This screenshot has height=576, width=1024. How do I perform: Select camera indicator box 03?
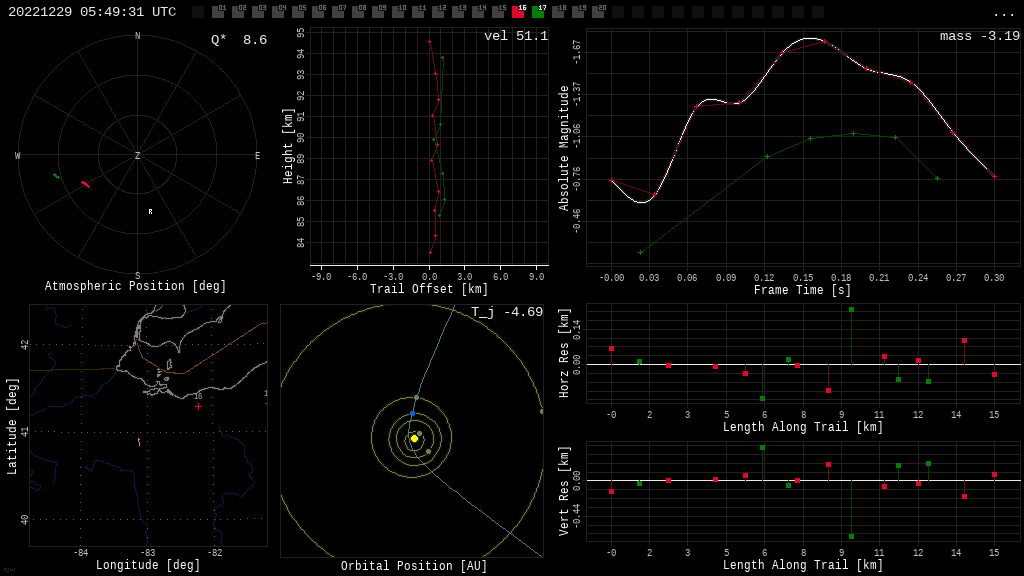click(258, 12)
